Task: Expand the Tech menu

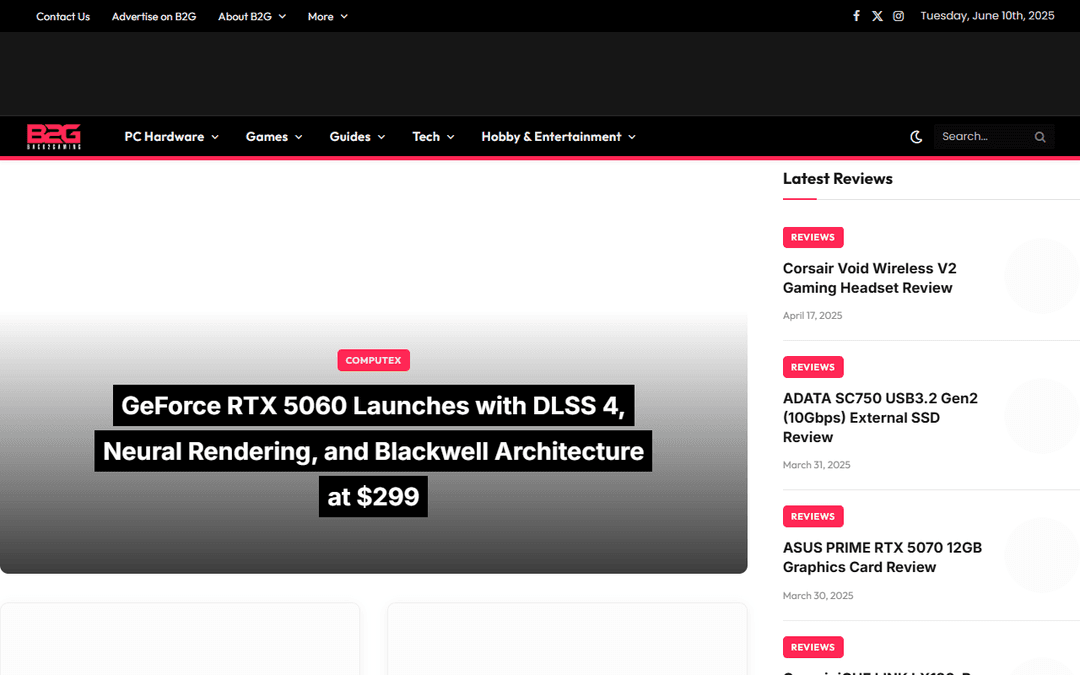Action: [x=433, y=136]
